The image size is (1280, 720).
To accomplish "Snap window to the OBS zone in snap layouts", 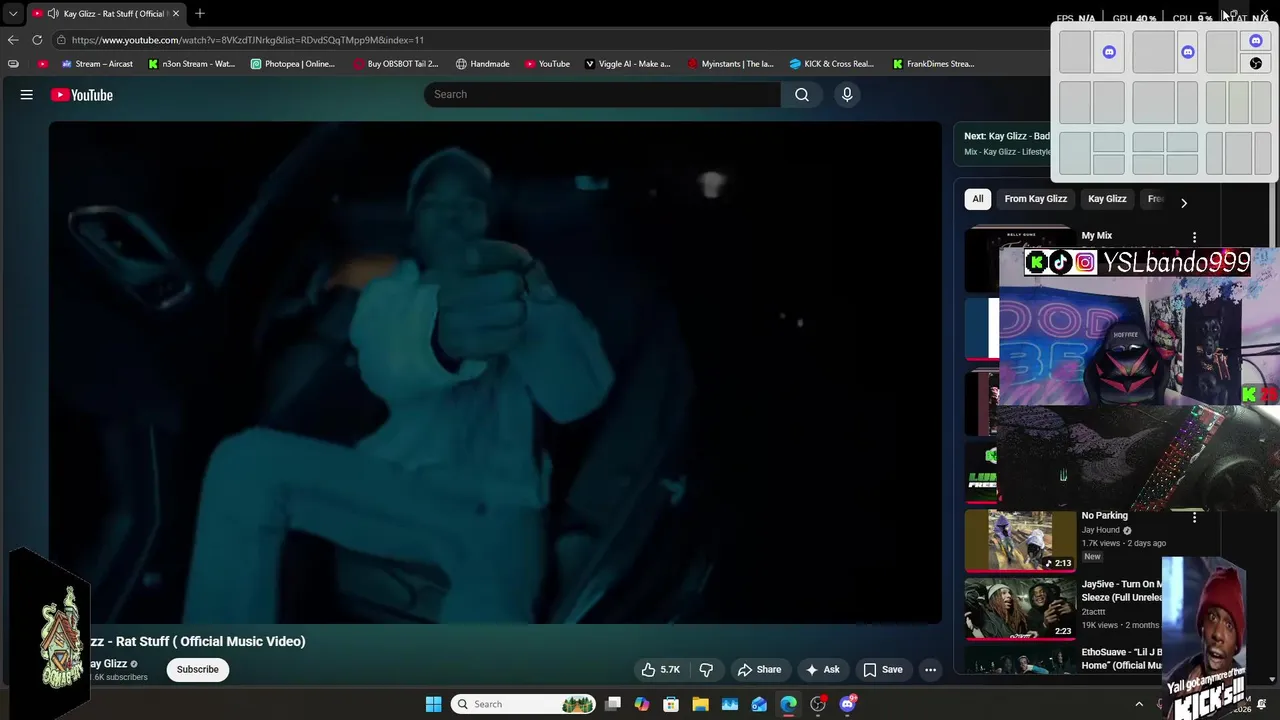I will tap(1256, 63).
